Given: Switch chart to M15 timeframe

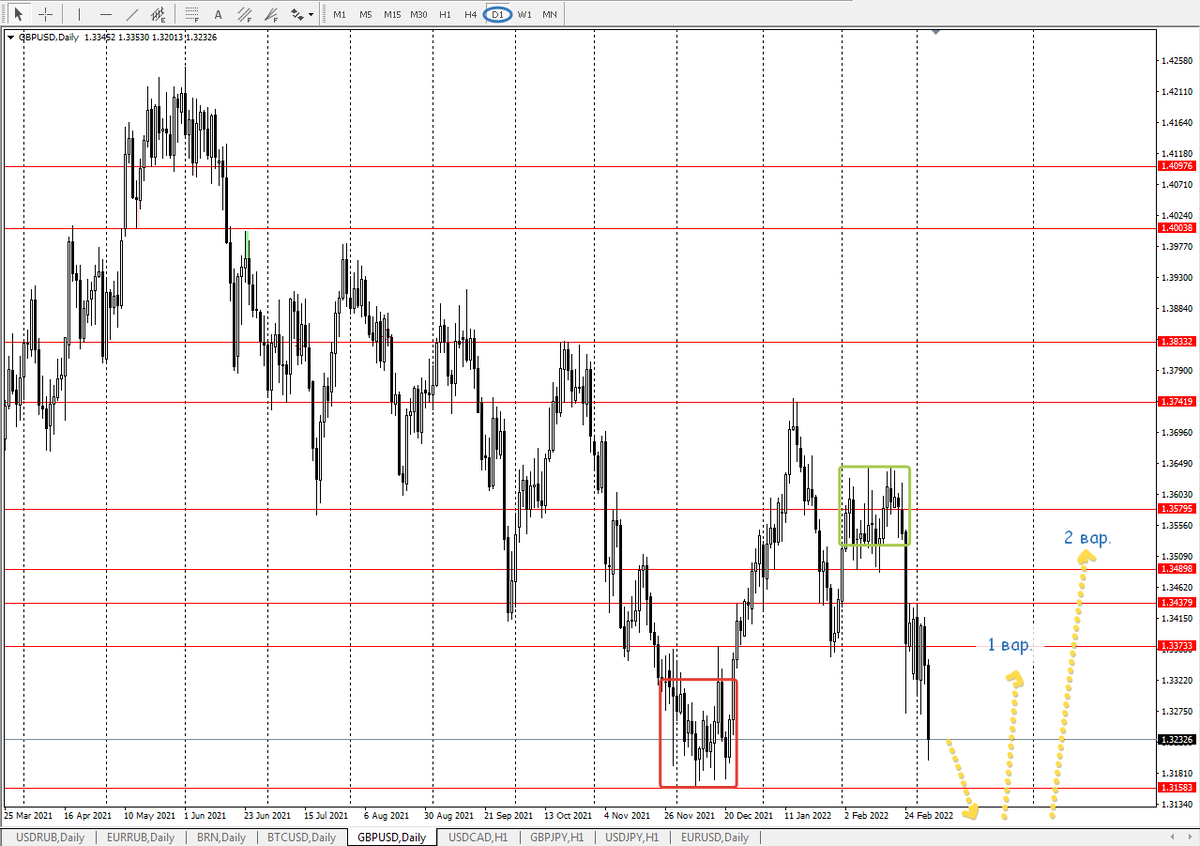Looking at the screenshot, I should [392, 14].
